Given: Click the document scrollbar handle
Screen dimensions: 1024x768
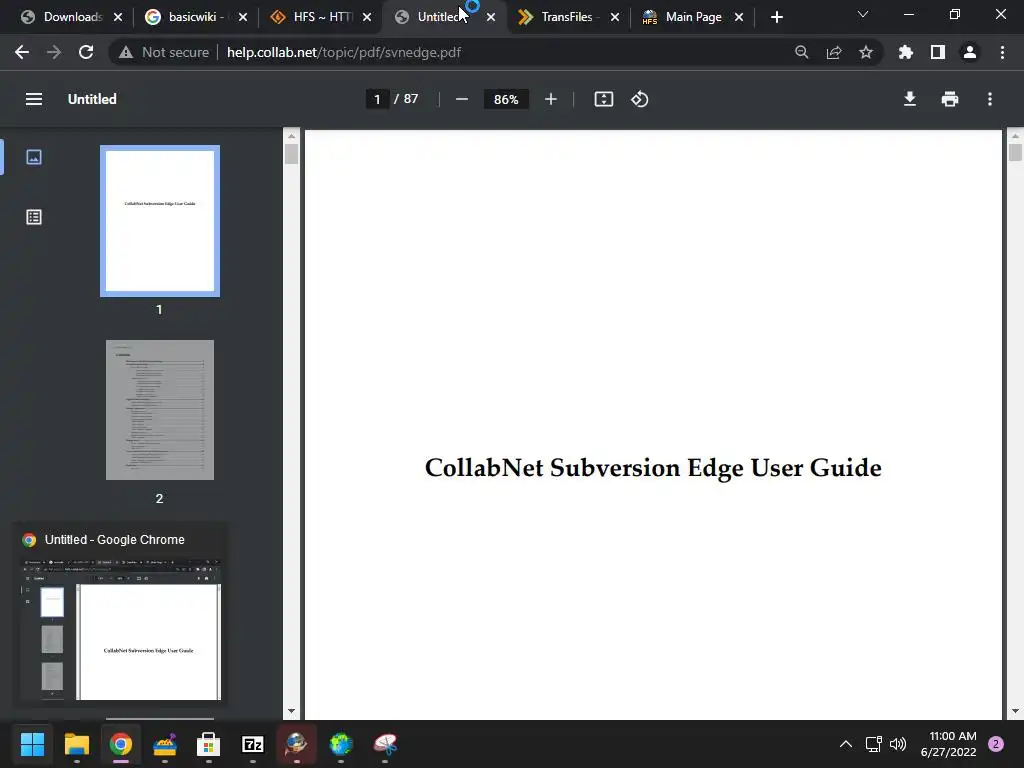Looking at the screenshot, I should (x=1015, y=152).
